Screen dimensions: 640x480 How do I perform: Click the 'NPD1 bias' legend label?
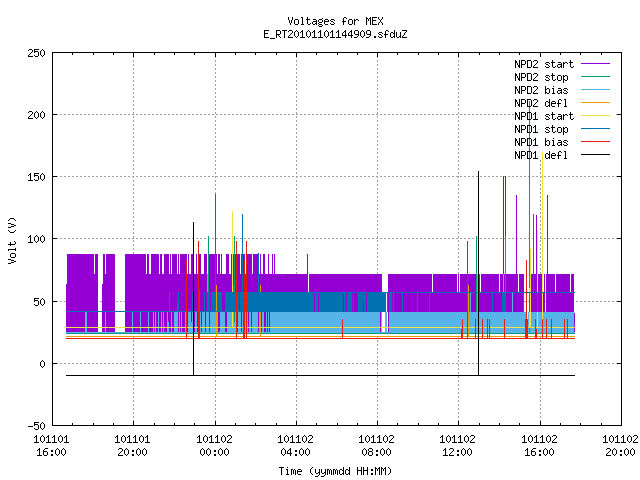(x=541, y=142)
